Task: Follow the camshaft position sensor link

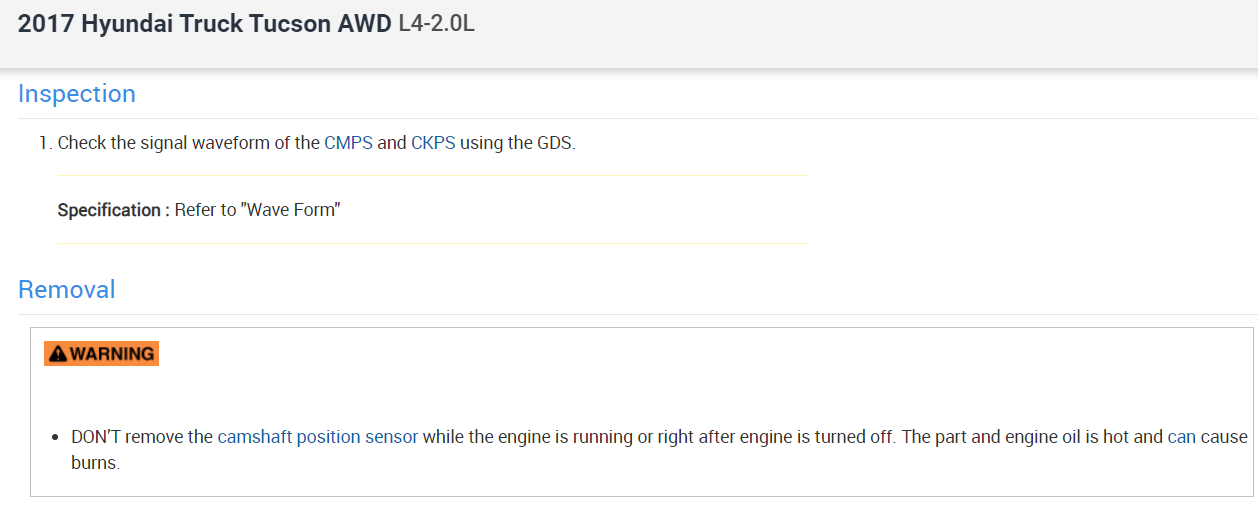Action: coord(318,437)
